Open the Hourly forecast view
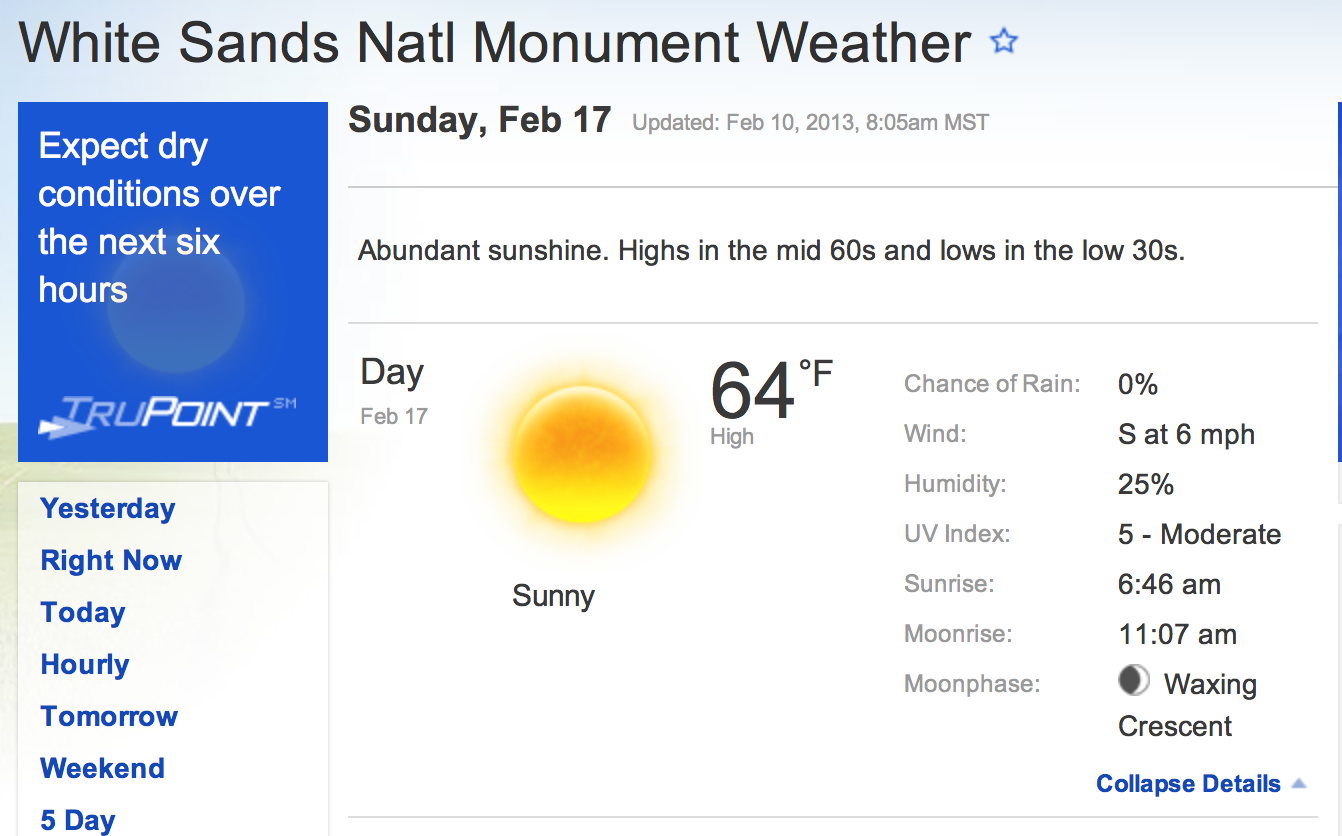The width and height of the screenshot is (1342, 836). point(85,664)
